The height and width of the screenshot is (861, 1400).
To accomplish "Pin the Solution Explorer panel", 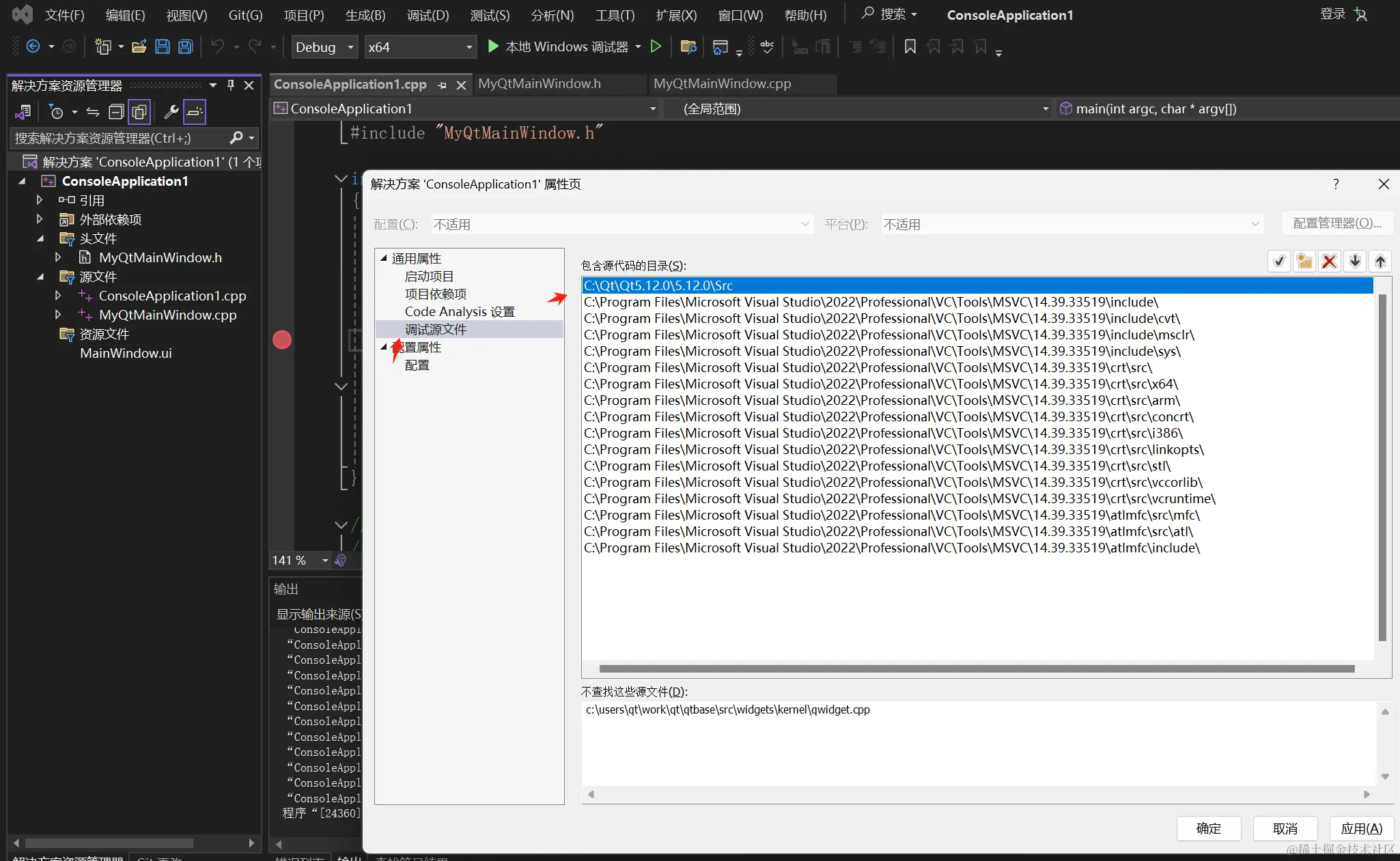I will click(x=231, y=85).
